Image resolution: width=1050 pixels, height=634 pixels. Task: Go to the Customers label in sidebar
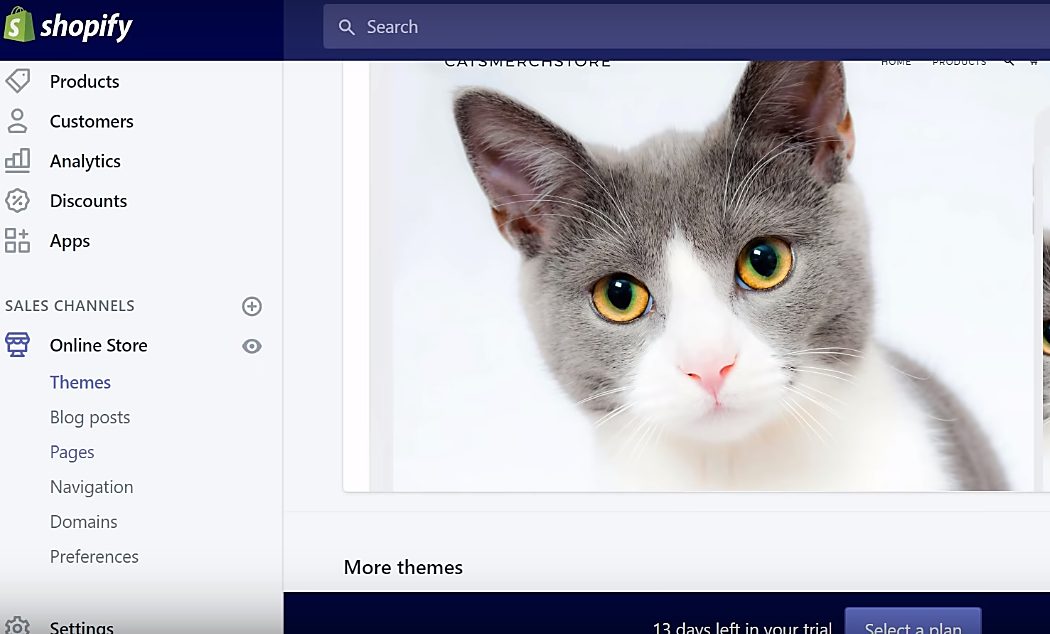tap(92, 121)
